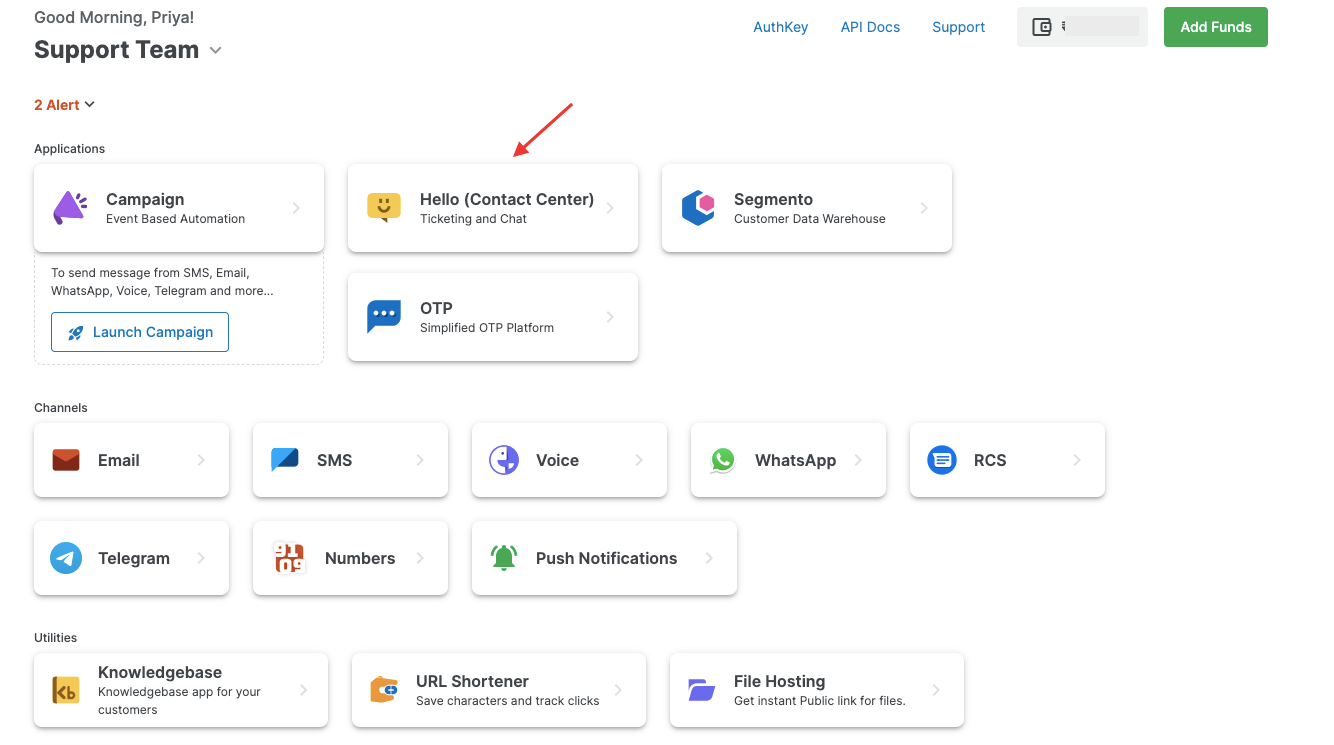Click the File Hosting card title
This screenshot has height=745, width=1334.
[x=779, y=681]
